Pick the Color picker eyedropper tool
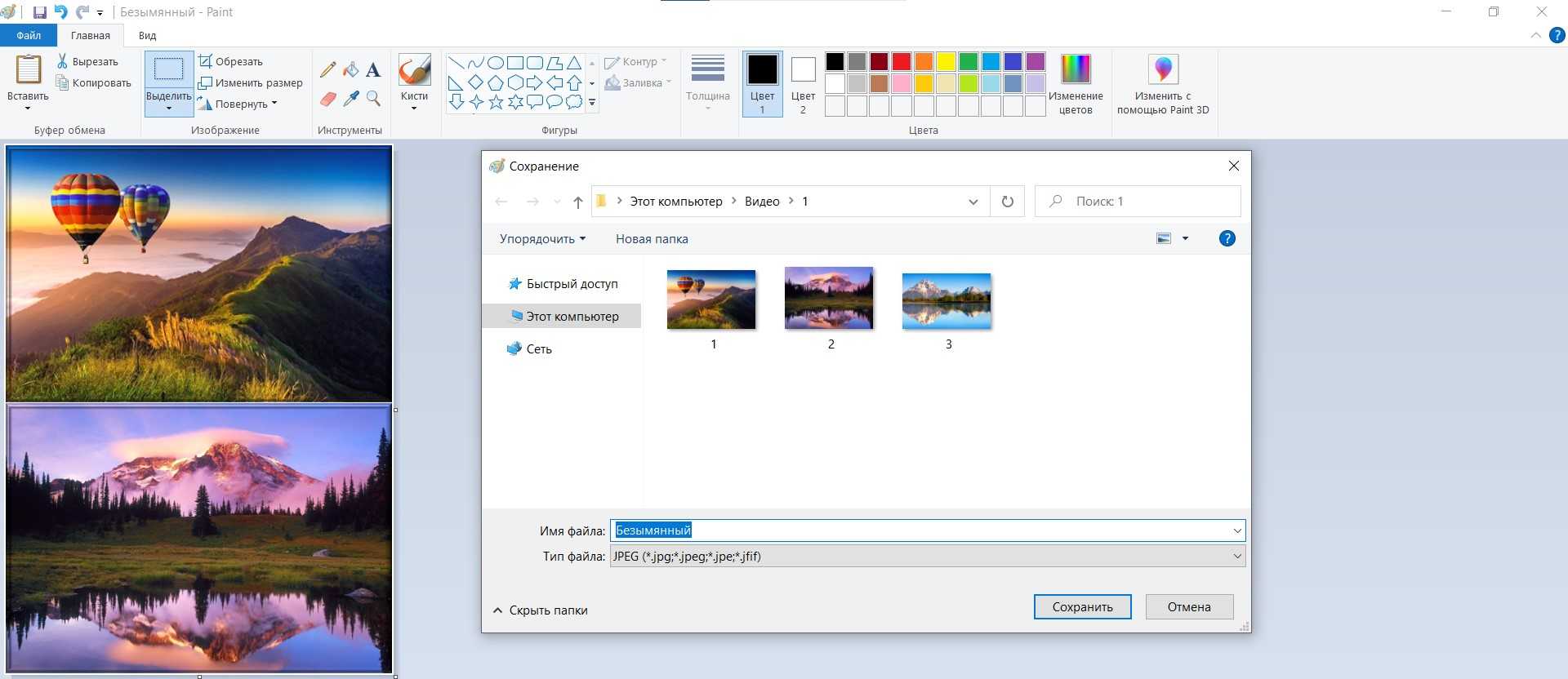Viewport: 1568px width, 679px height. pyautogui.click(x=350, y=99)
